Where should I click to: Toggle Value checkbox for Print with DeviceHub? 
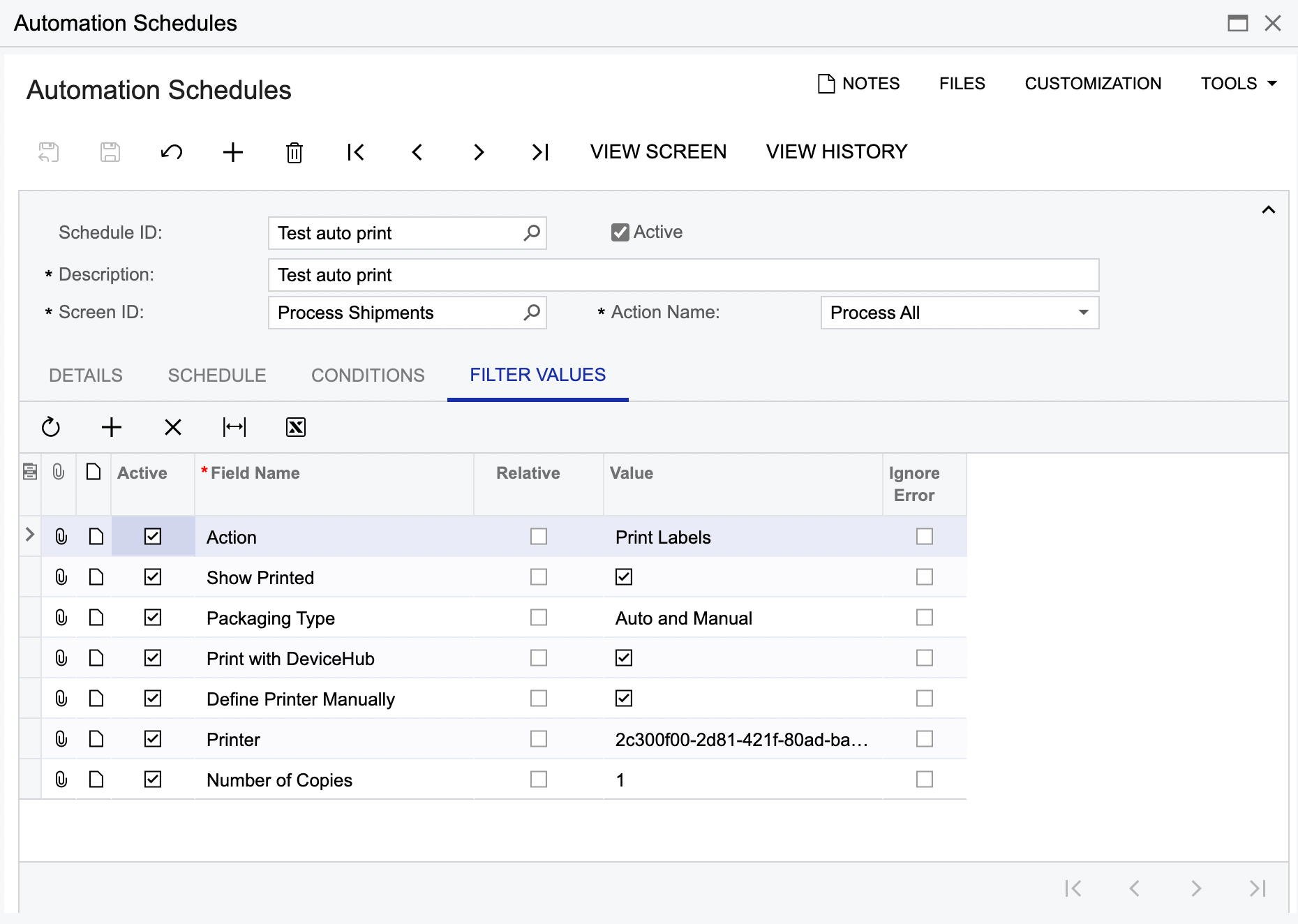pyautogui.click(x=624, y=657)
